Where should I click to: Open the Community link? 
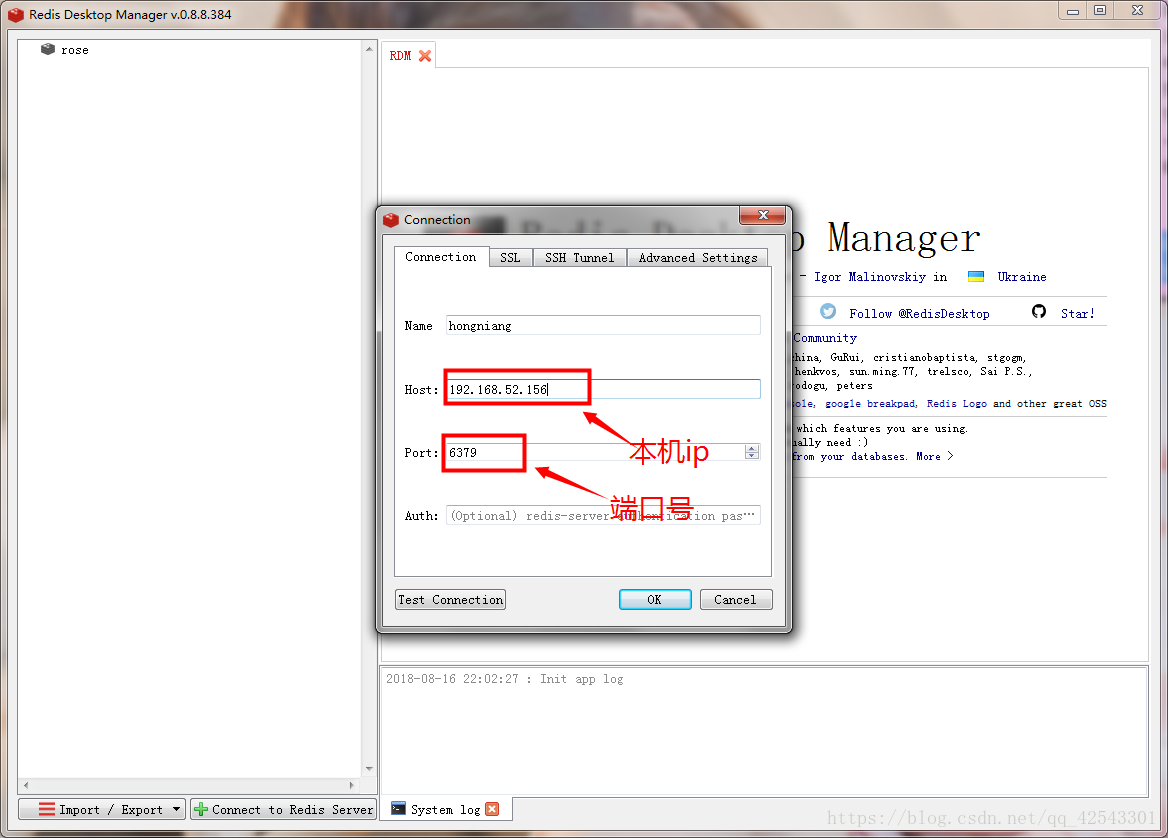coord(825,338)
